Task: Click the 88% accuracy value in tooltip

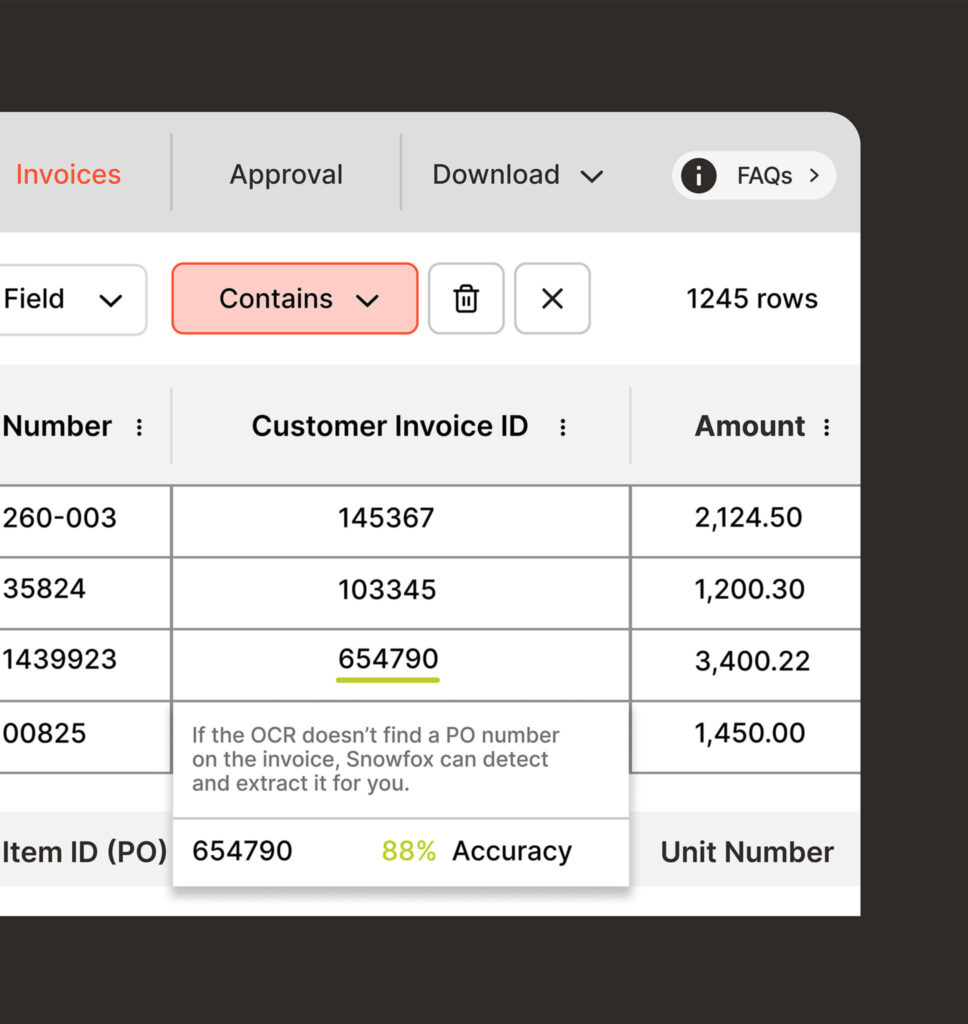Action: [x=408, y=852]
